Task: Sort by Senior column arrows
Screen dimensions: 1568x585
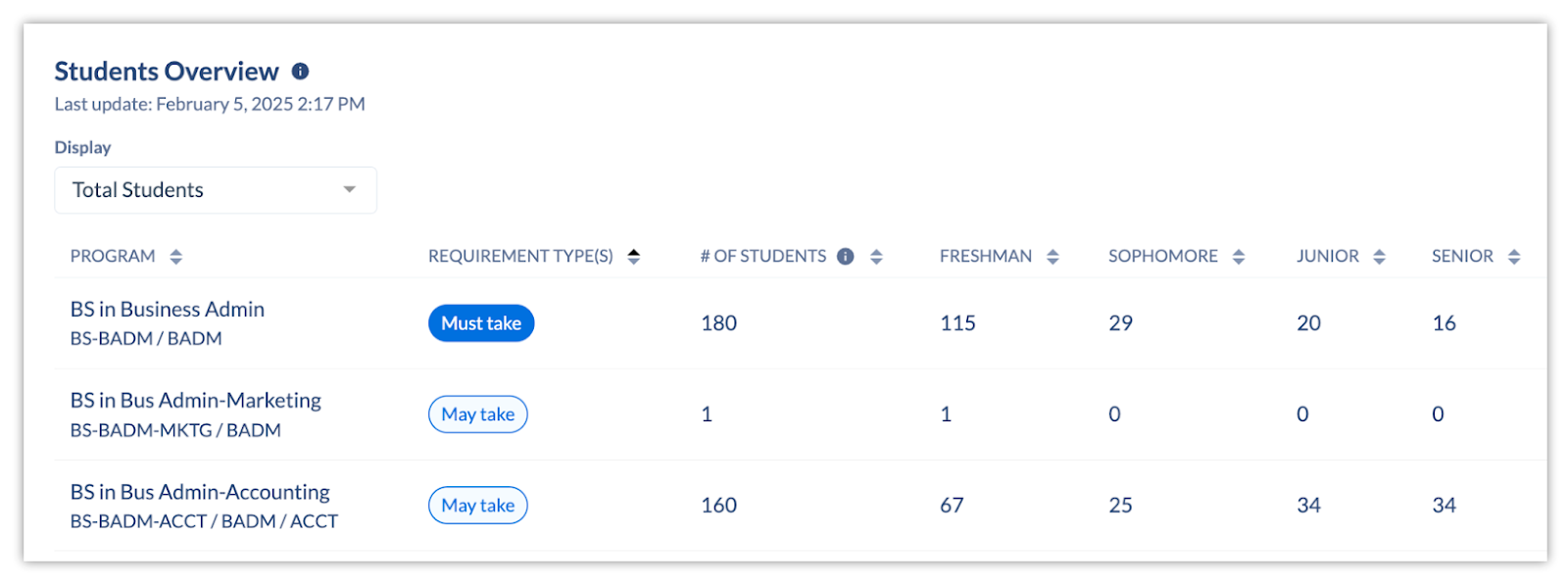Action: pos(1514,257)
